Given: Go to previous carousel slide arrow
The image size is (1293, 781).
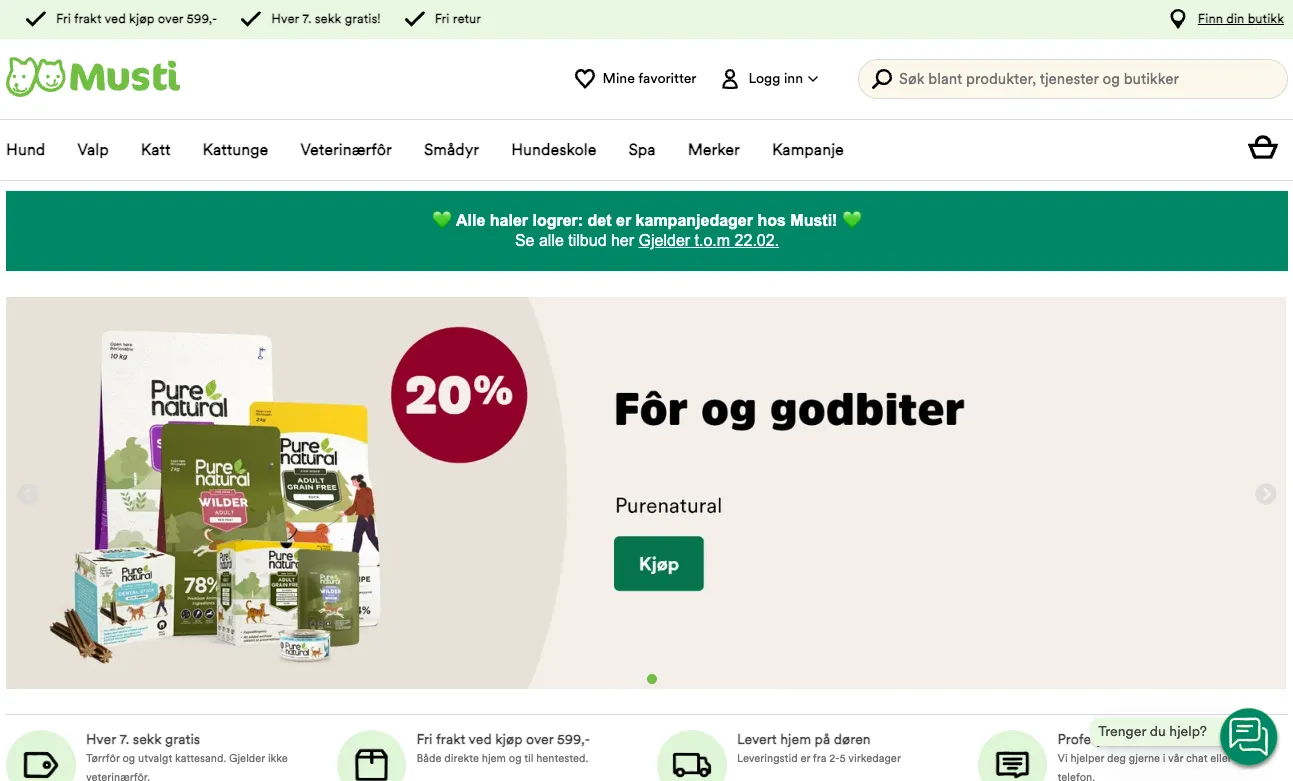Looking at the screenshot, I should (x=28, y=494).
